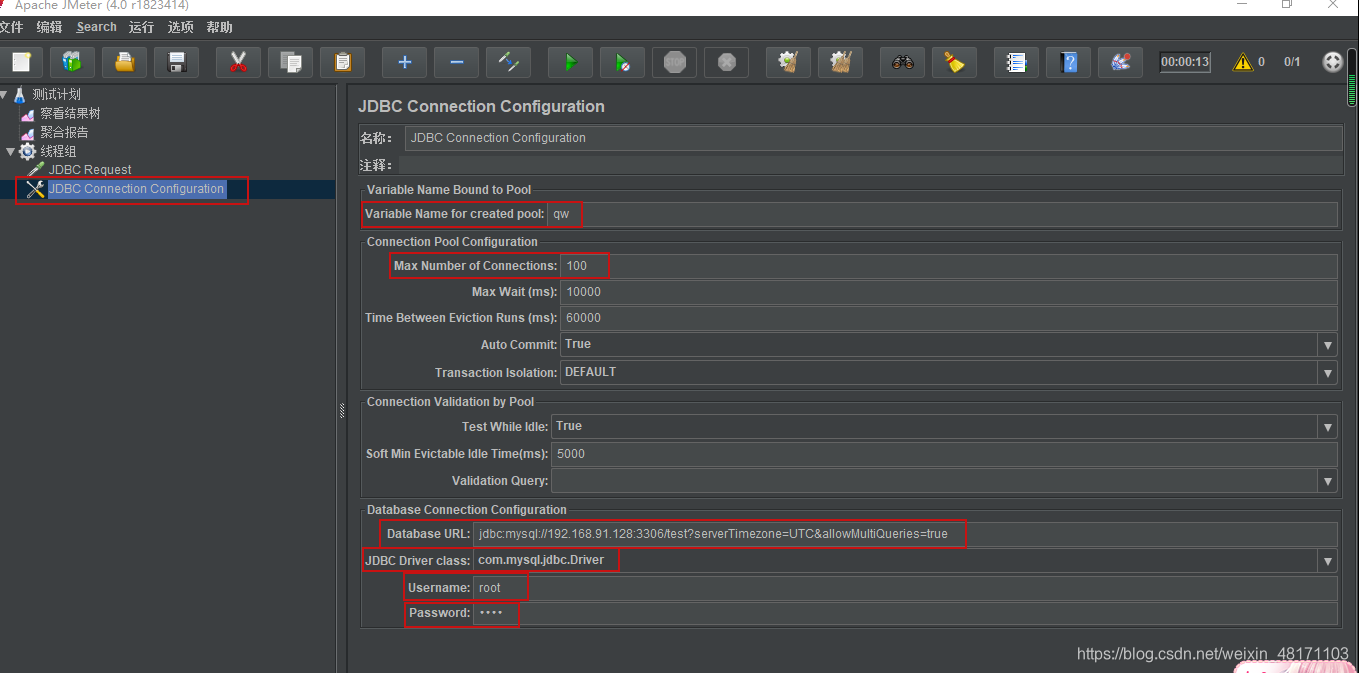Click the Clear All results icon

pos(840,62)
